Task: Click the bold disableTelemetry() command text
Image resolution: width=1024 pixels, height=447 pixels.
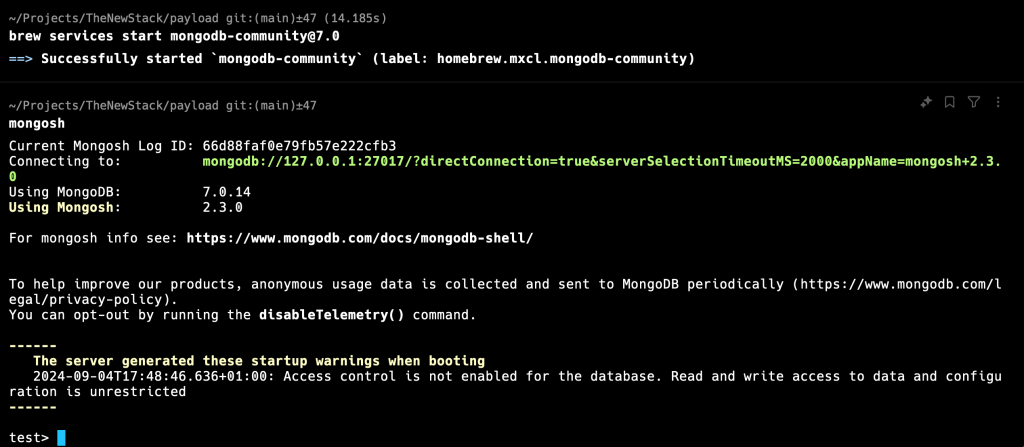Action: [x=332, y=315]
